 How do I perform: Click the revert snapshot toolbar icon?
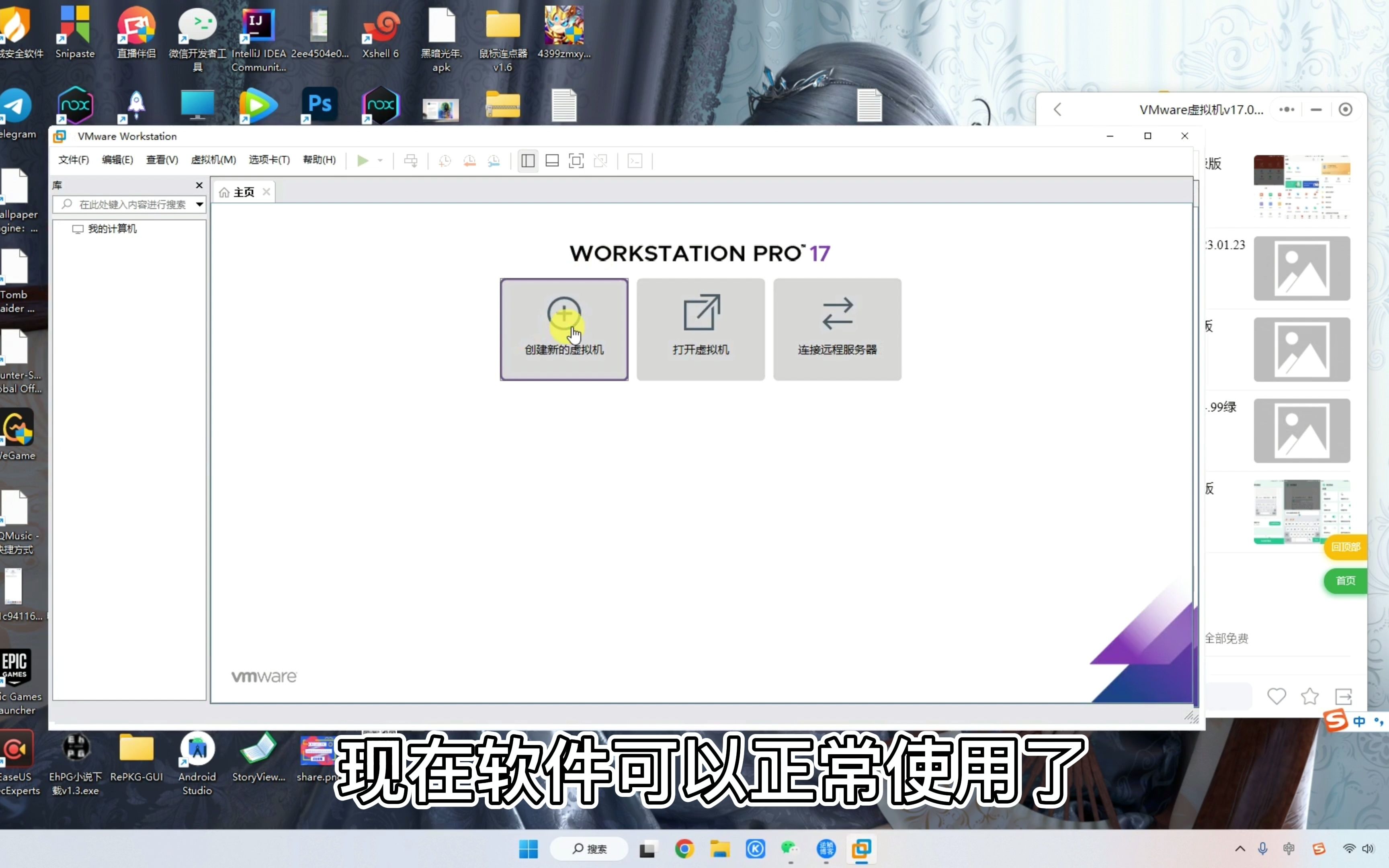[469, 161]
